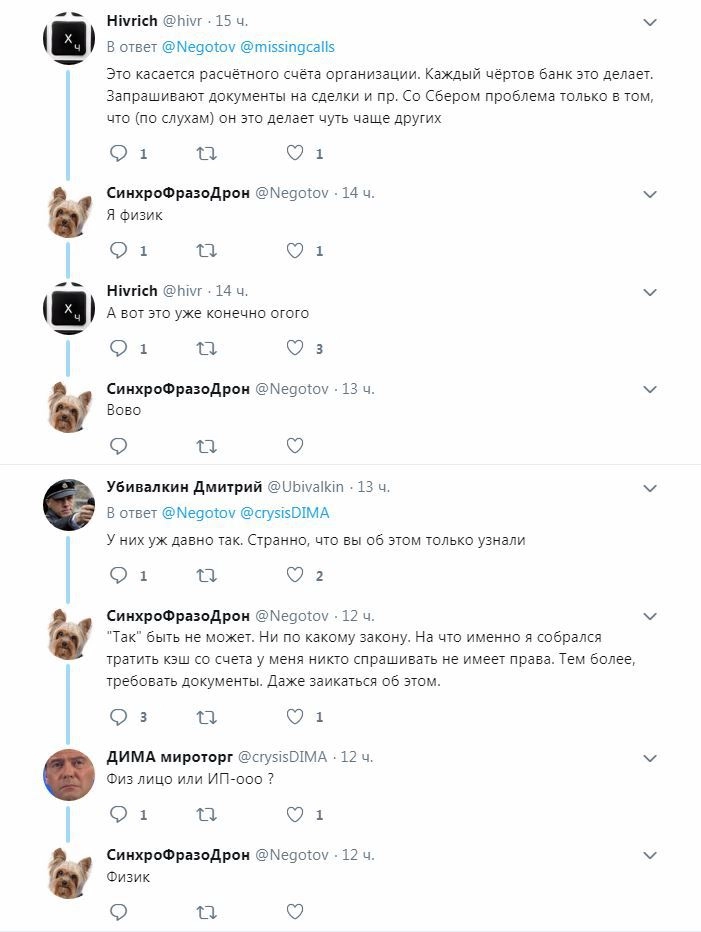Reply to the 'Вово' tweet
The image size is (701, 932).
[119, 446]
